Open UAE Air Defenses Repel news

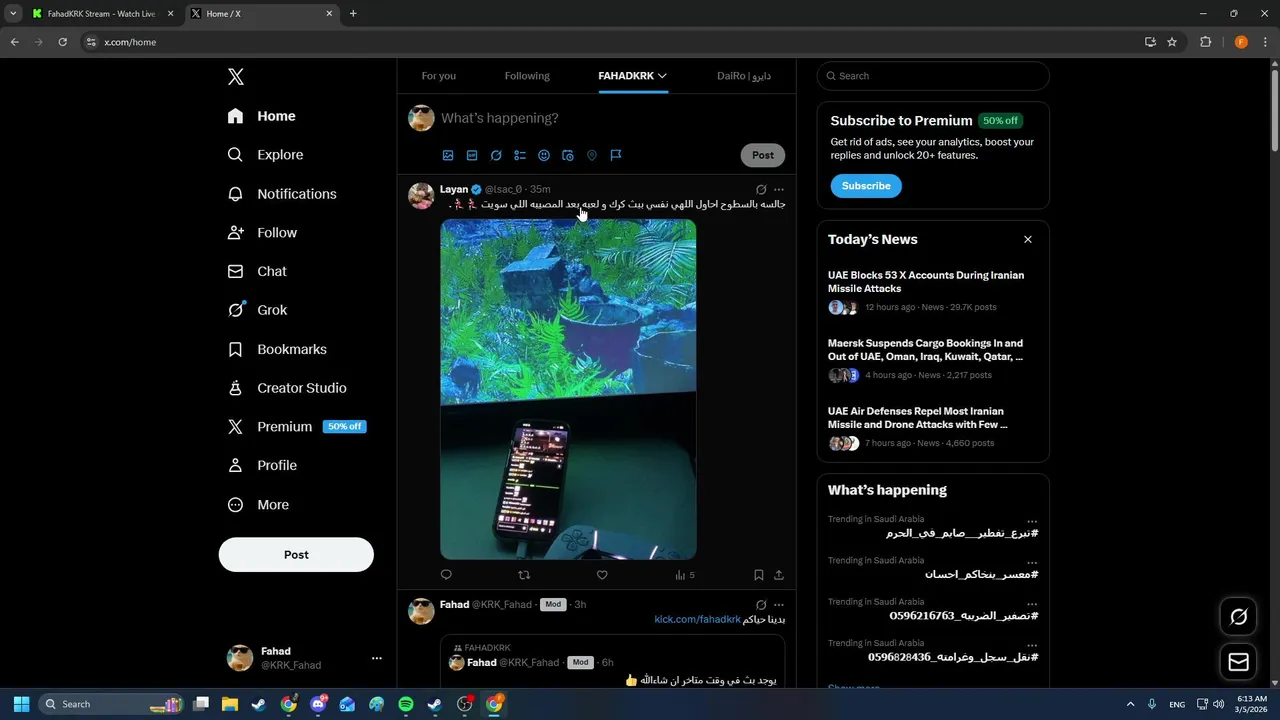[918, 418]
